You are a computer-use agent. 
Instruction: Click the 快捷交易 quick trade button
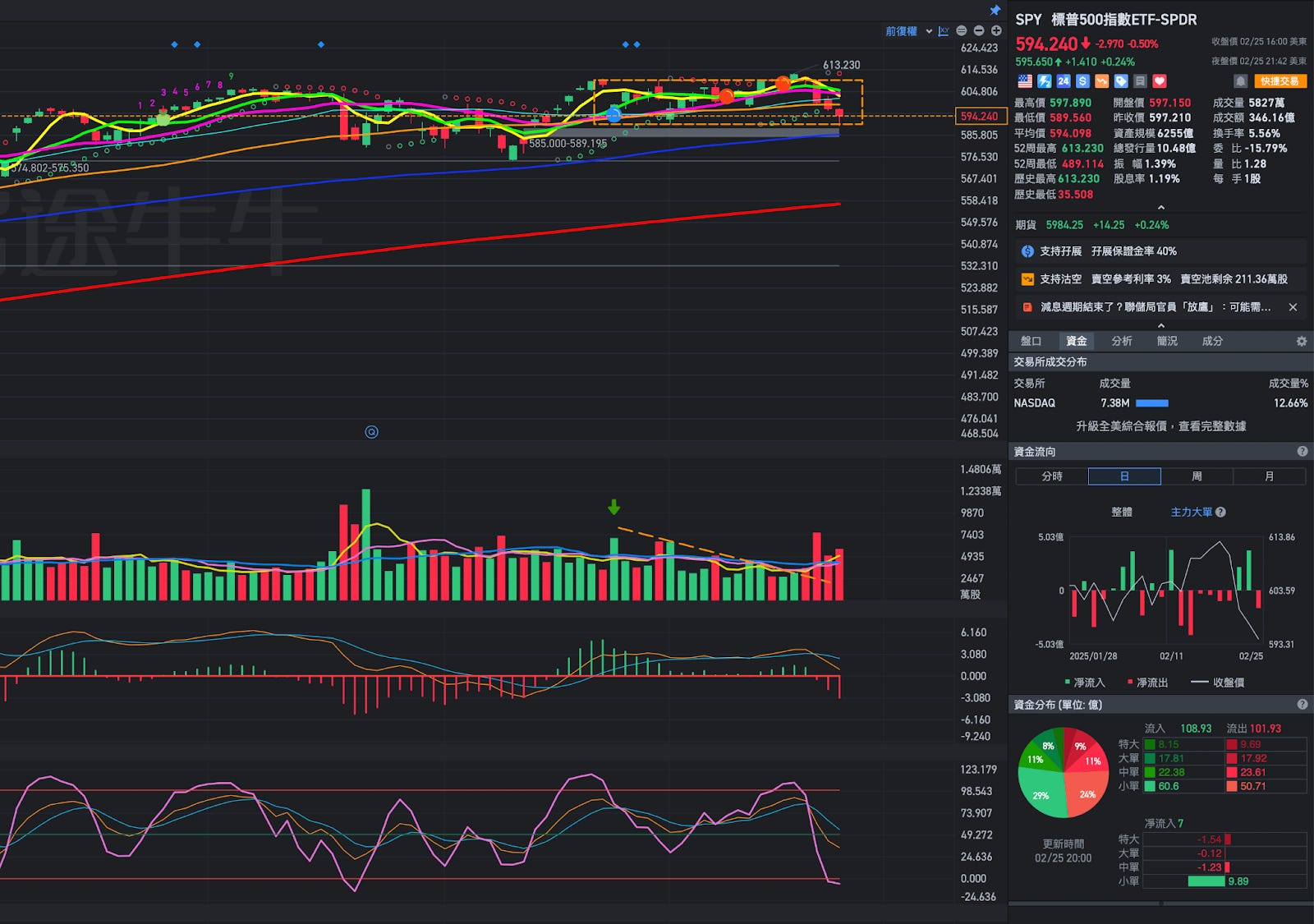(x=1280, y=81)
